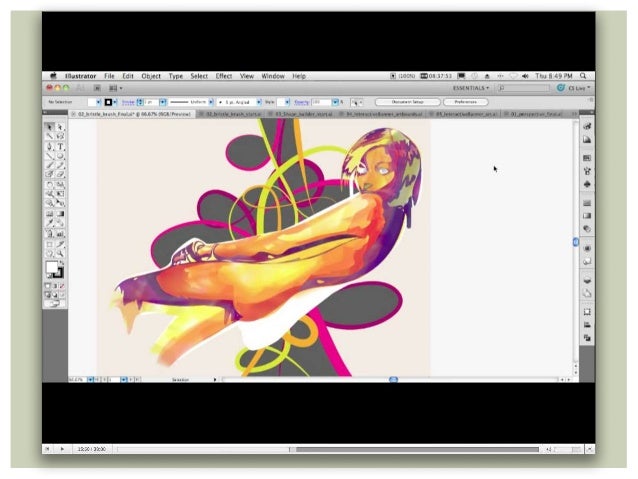Screen dimensions: 638x479
Task: Click the large Fill color box
Action: tap(51, 267)
